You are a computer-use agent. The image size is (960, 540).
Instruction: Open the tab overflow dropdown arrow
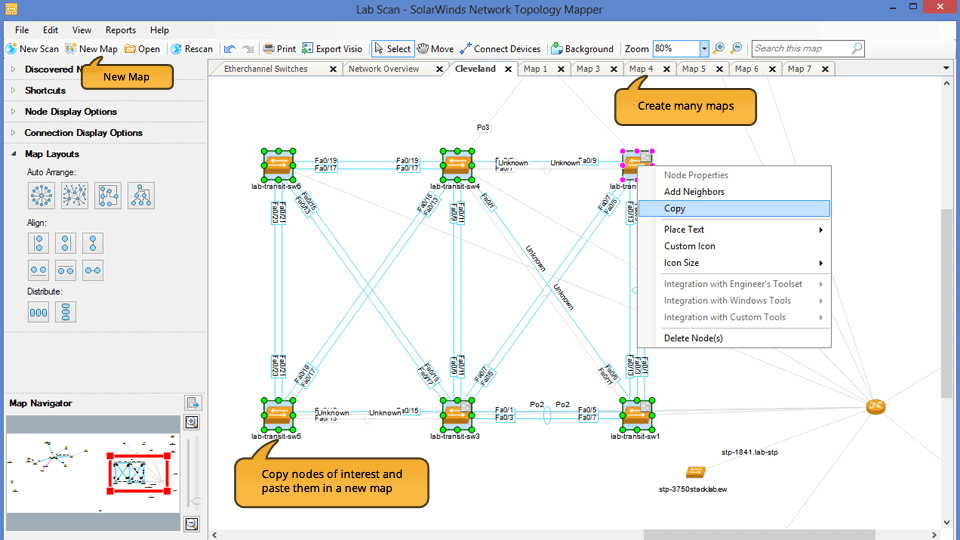946,69
